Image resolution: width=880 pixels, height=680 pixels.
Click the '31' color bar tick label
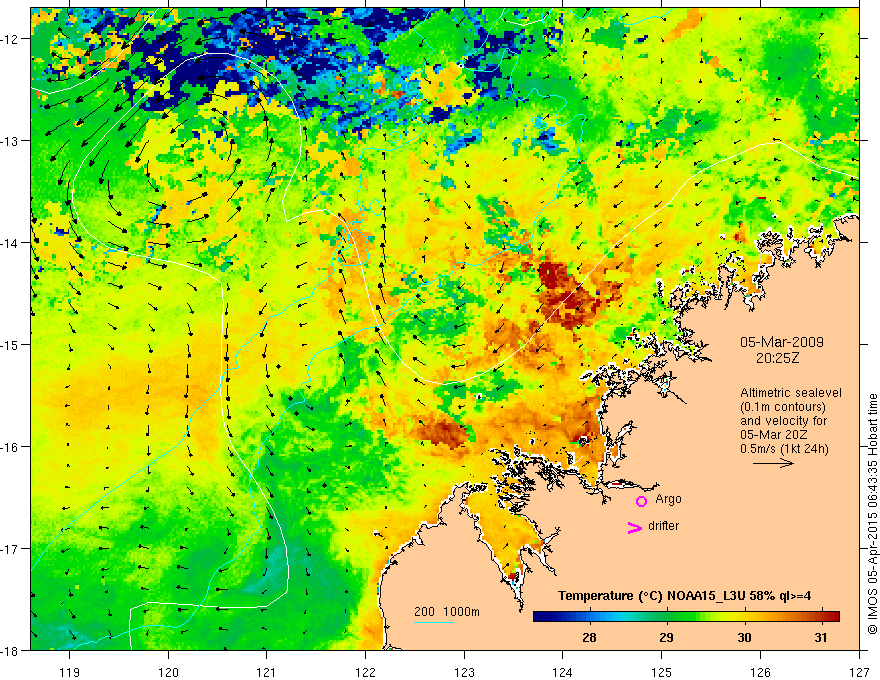[821, 637]
